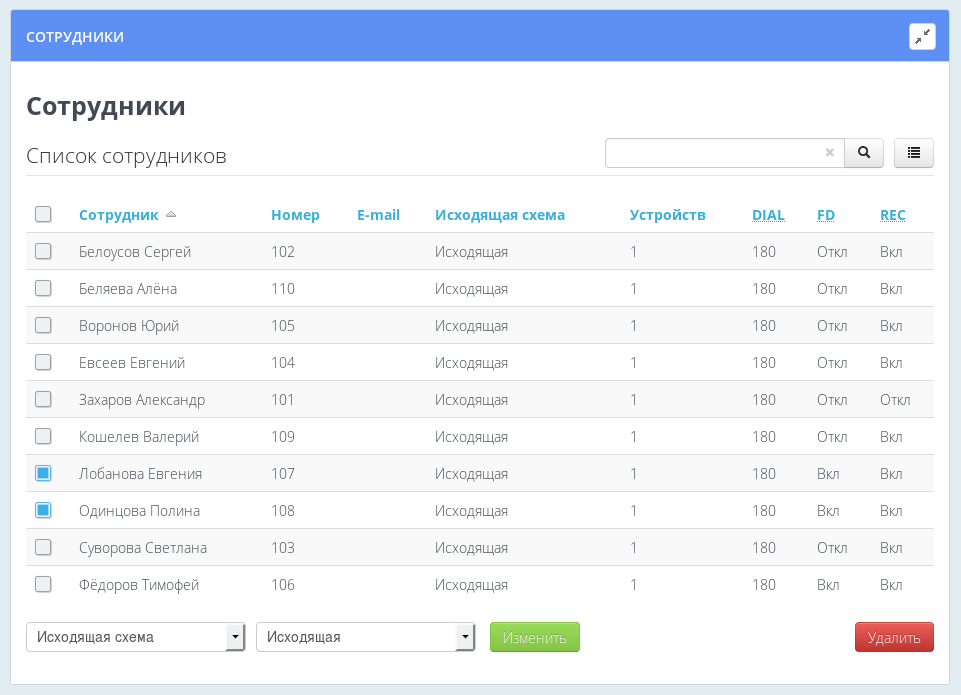This screenshot has height=695, width=961.
Task: Click the search magnifier icon
Action: click(x=863, y=153)
